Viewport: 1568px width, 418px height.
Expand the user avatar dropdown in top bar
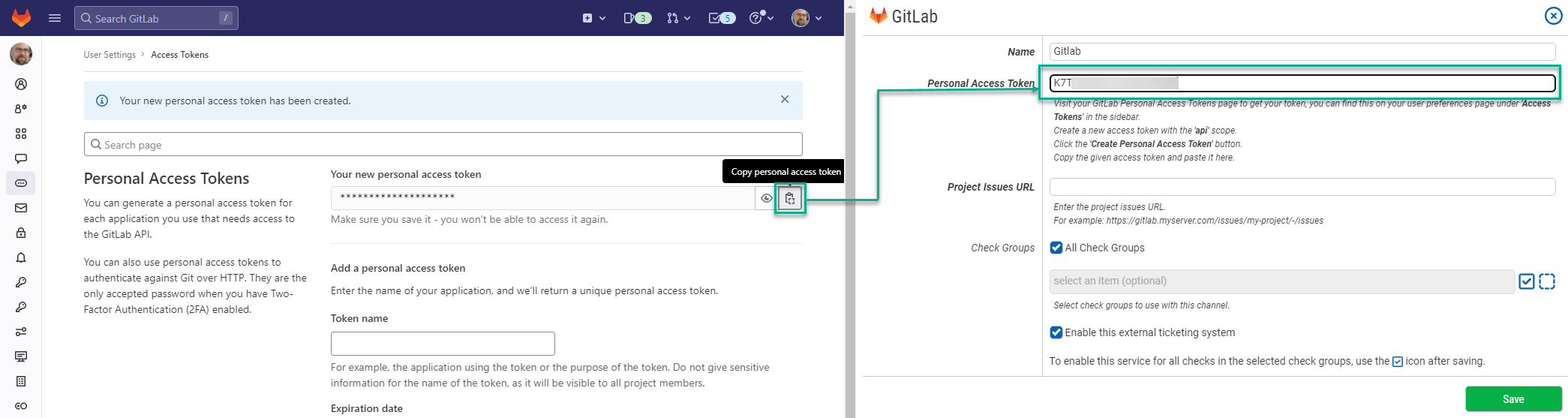tap(807, 18)
